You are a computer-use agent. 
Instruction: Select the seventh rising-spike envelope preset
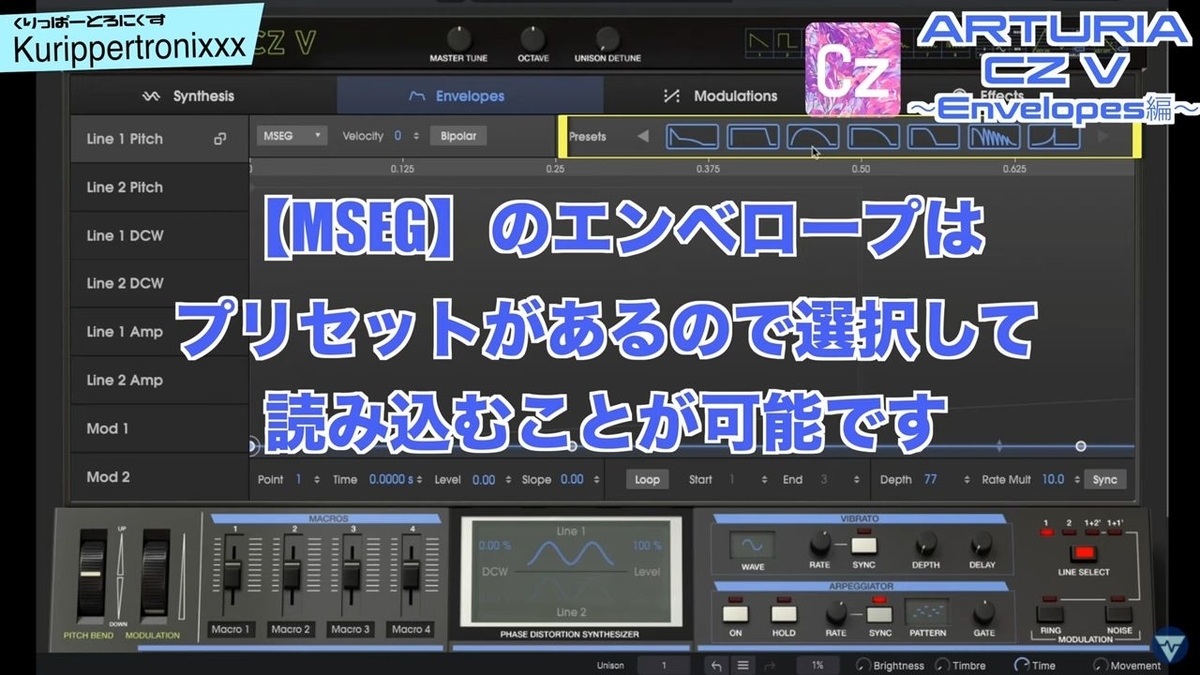(1054, 136)
